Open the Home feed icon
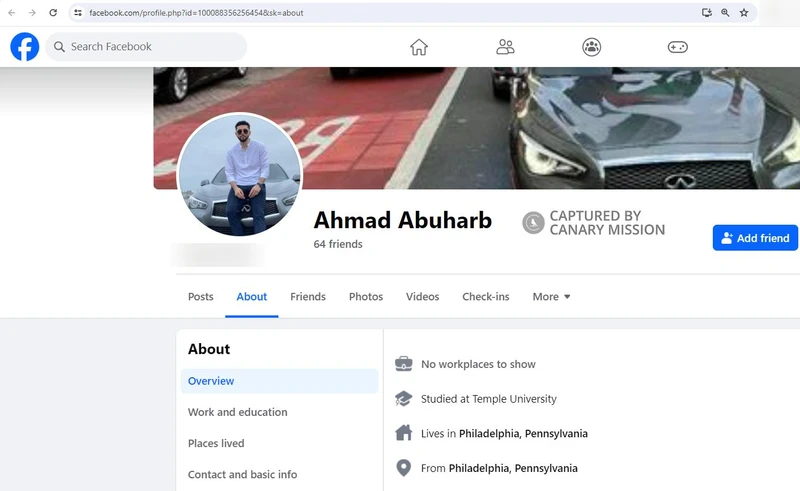The height and width of the screenshot is (491, 800). click(419, 47)
